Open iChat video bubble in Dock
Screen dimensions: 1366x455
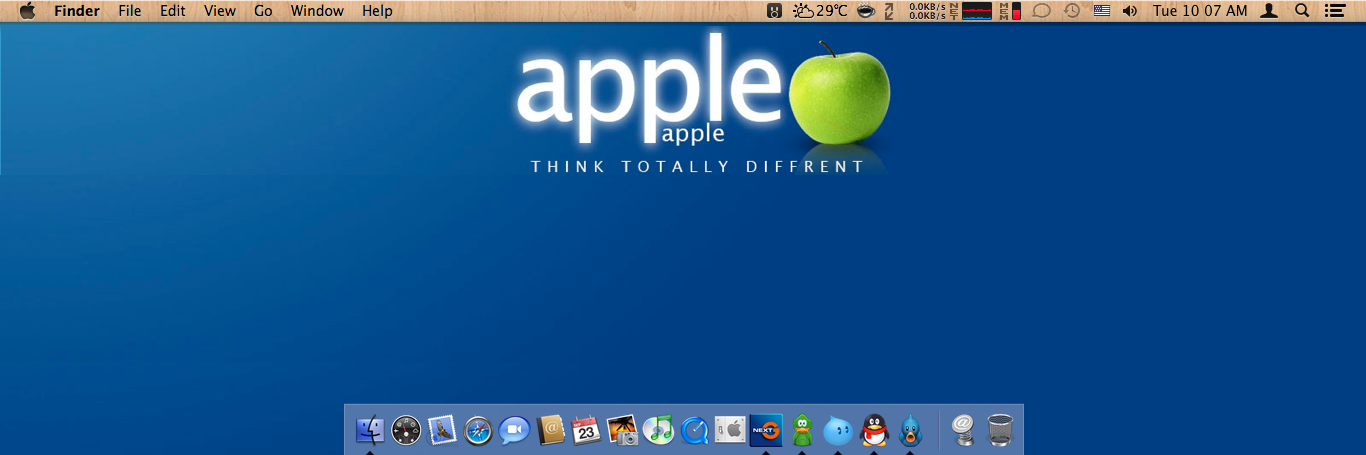514,430
